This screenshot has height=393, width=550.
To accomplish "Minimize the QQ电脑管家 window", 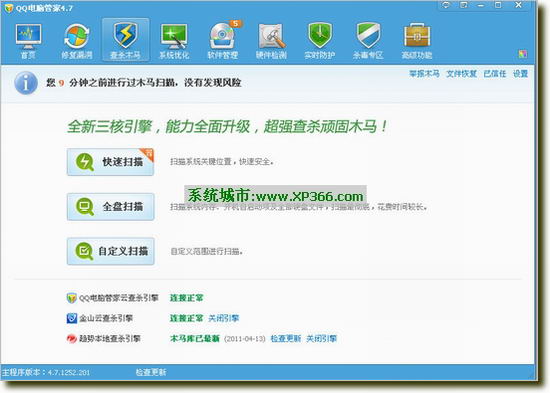I will click(x=481, y=5).
